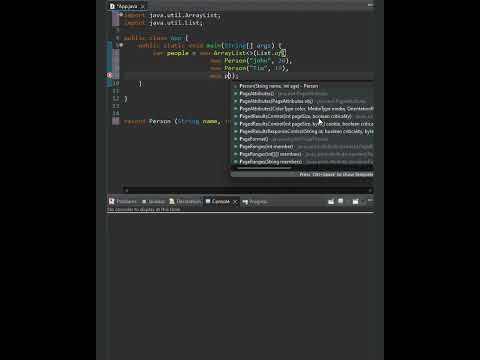
Task: Choose PagedResultsControl with byte[] cookie proposal
Action: [303, 124]
